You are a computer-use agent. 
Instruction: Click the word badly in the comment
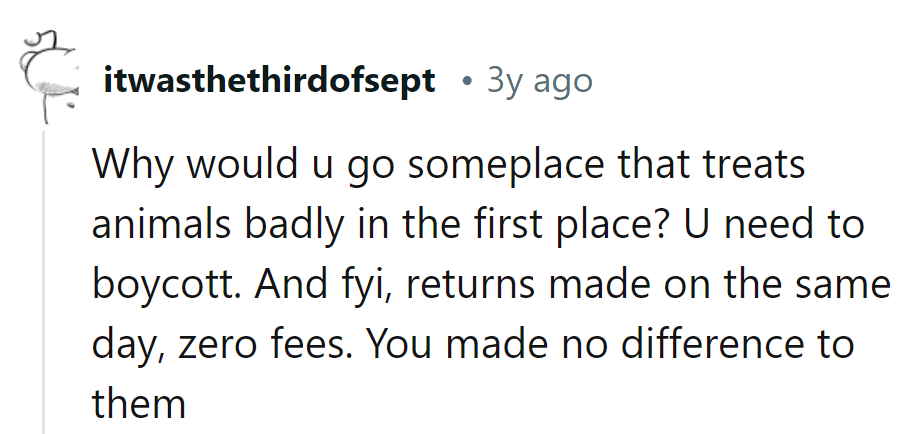coord(294,226)
